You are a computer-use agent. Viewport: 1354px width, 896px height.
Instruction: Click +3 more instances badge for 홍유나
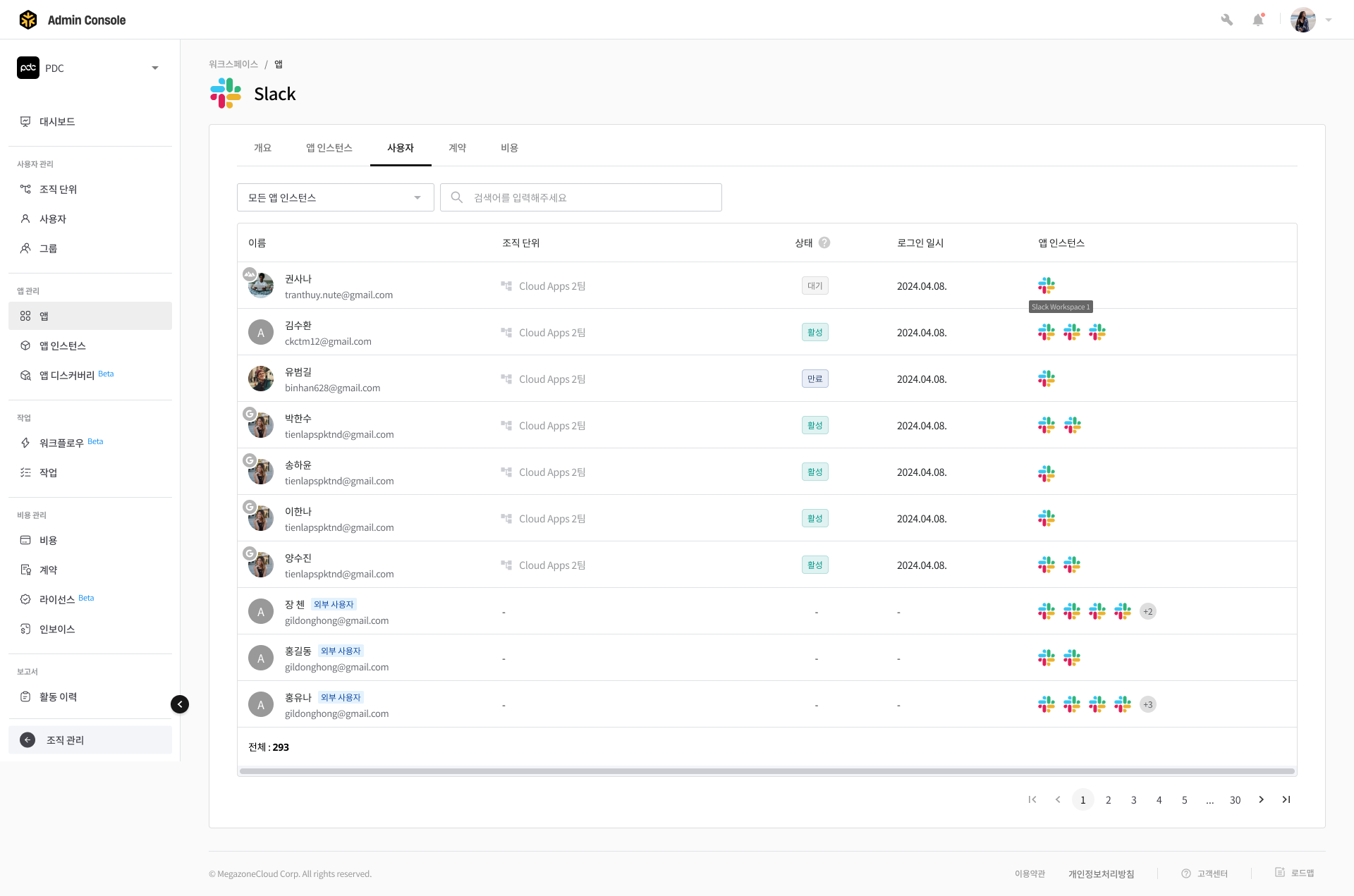tap(1148, 704)
